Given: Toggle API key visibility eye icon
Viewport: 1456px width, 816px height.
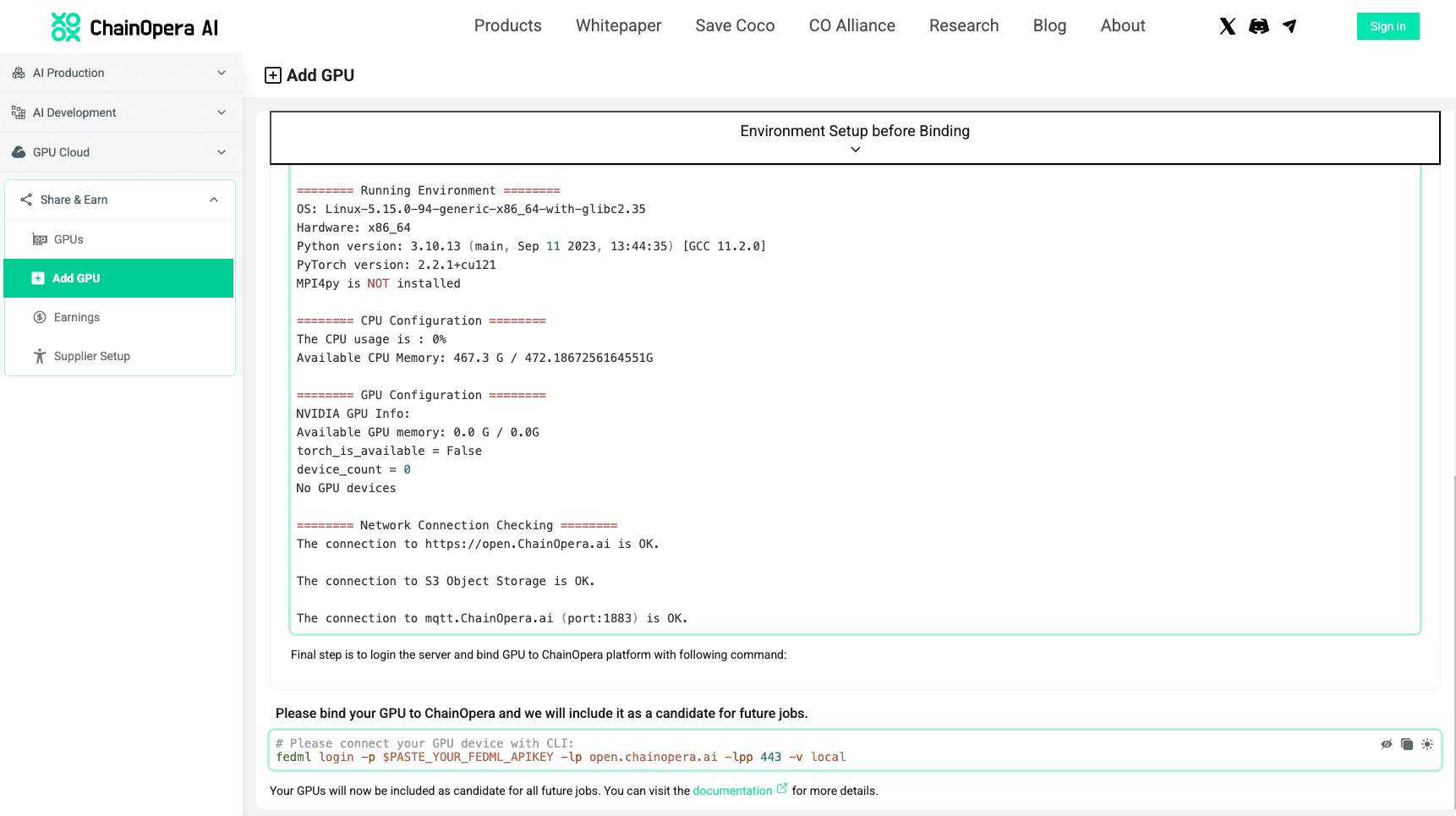Looking at the screenshot, I should pyautogui.click(x=1387, y=744).
